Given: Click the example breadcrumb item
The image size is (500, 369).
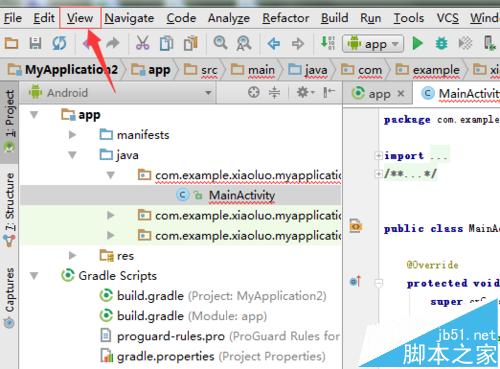Looking at the screenshot, I should 427,70.
